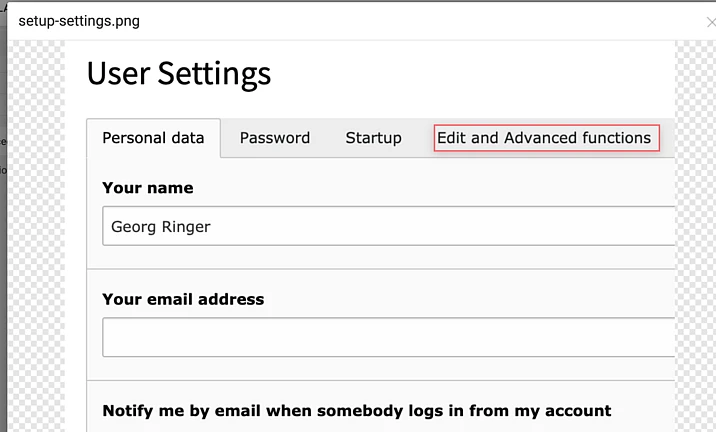The image size is (716, 432).
Task: Click the Georg Ringer text in name field
Action: (160, 227)
